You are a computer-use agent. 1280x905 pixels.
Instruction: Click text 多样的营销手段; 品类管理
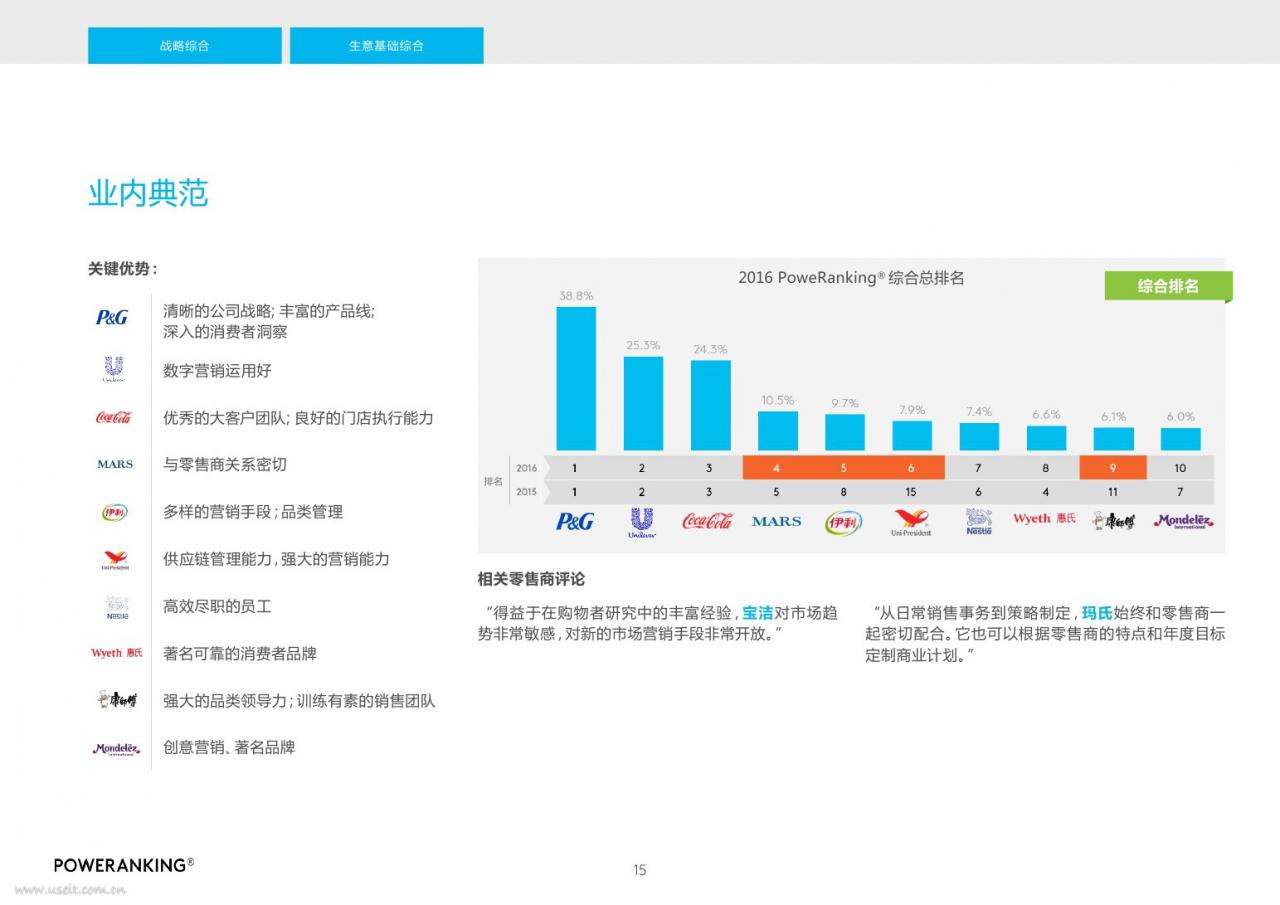pyautogui.click(x=253, y=512)
